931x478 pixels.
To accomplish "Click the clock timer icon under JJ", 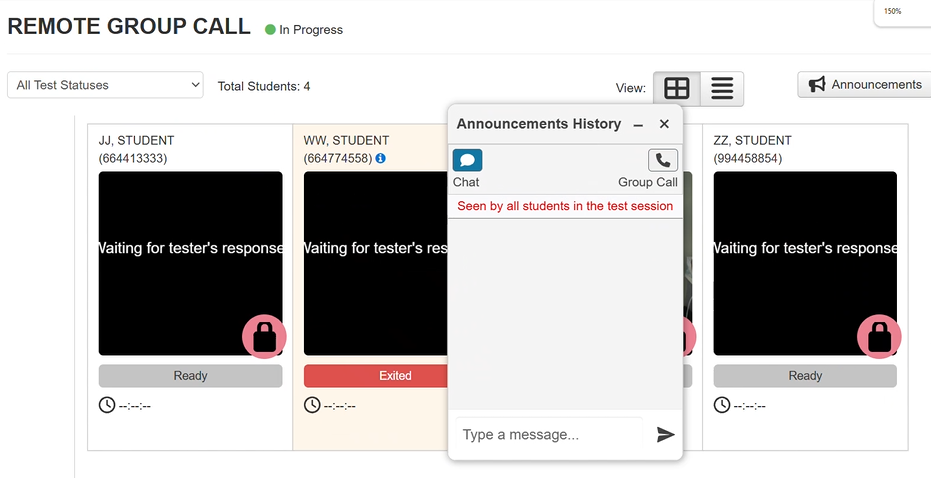I will click(107, 405).
